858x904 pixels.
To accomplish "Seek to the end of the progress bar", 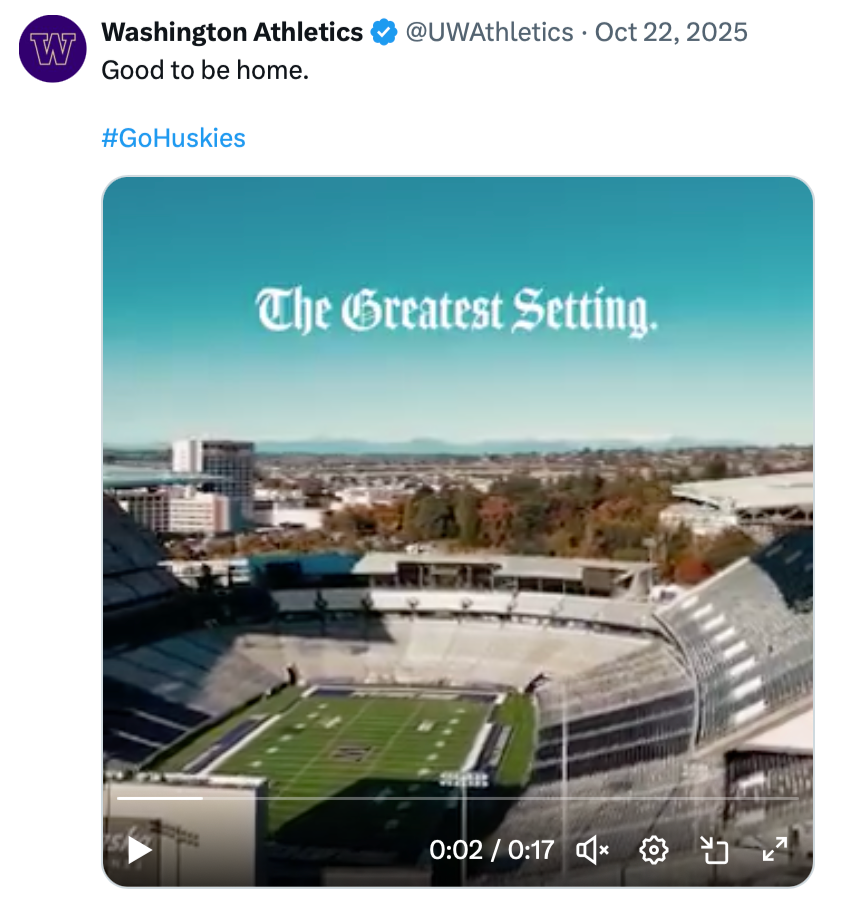I will tap(796, 798).
